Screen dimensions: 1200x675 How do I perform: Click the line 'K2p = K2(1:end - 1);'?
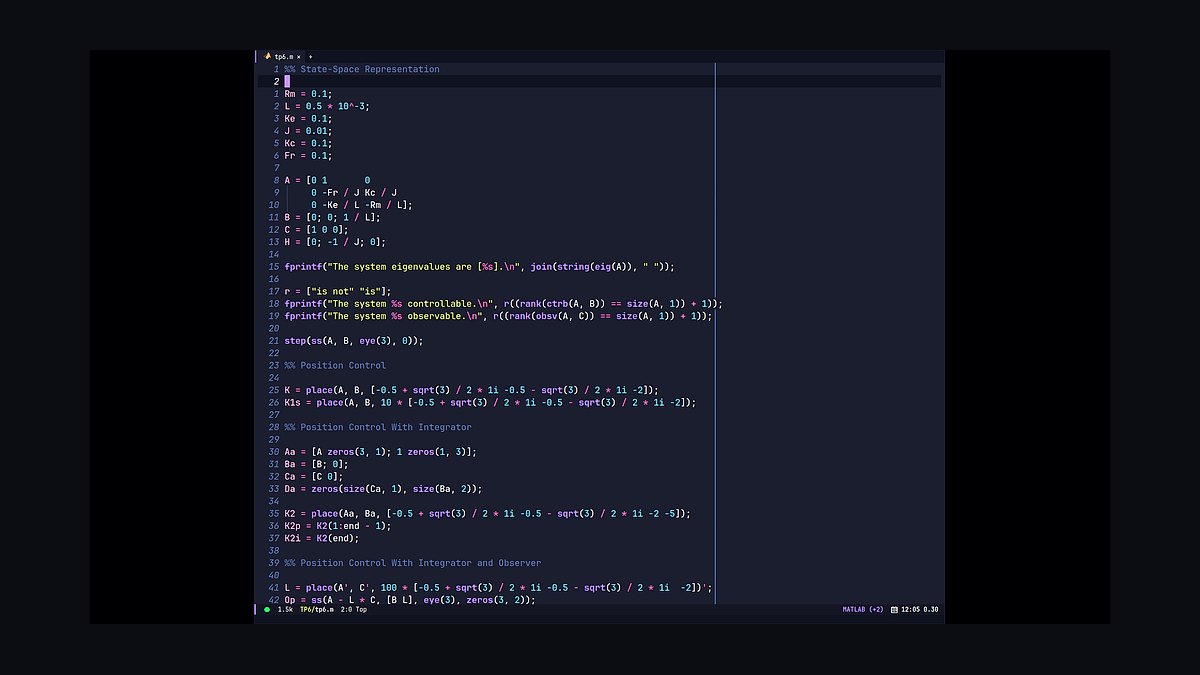click(338, 525)
